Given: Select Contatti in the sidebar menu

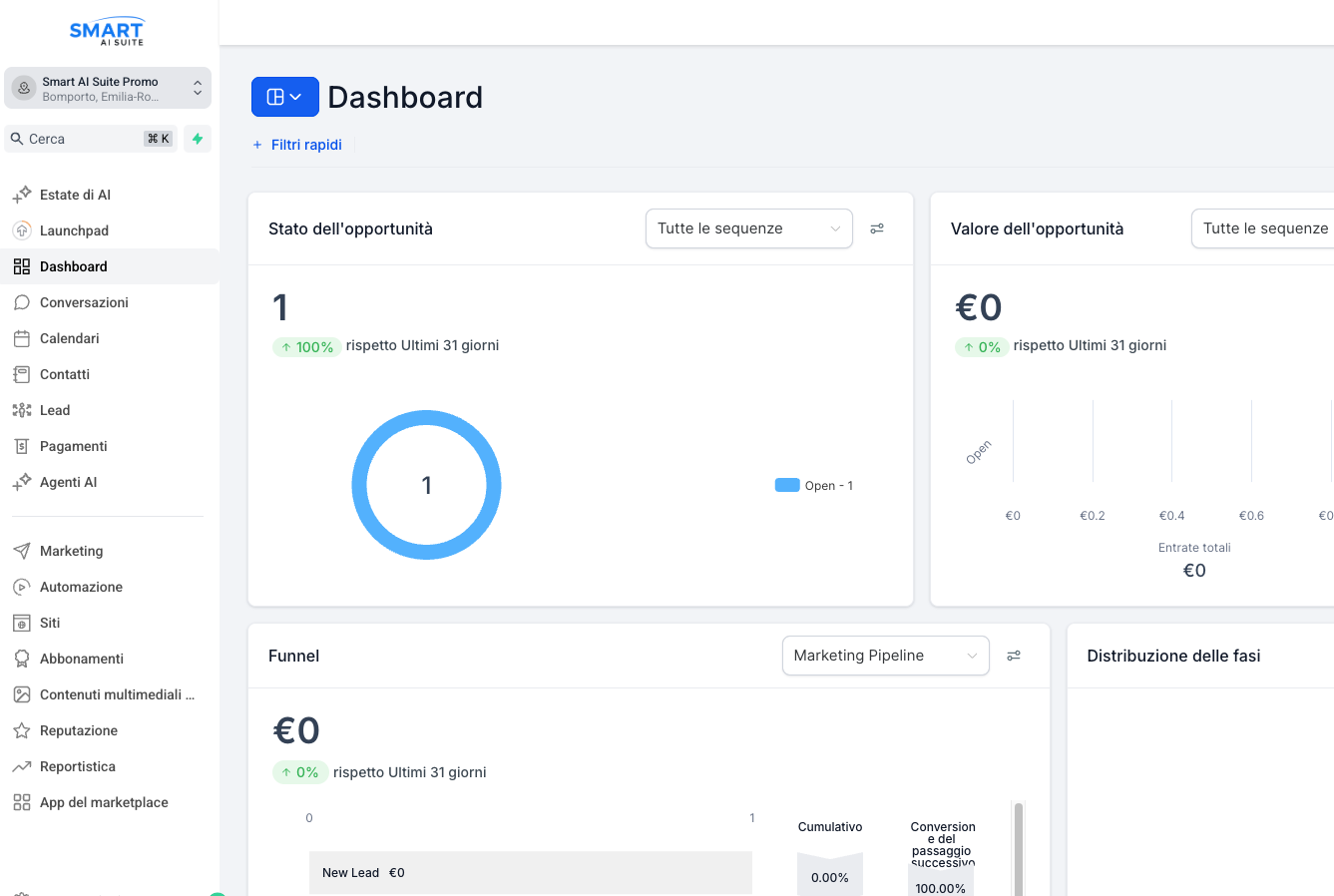Looking at the screenshot, I should click(65, 374).
